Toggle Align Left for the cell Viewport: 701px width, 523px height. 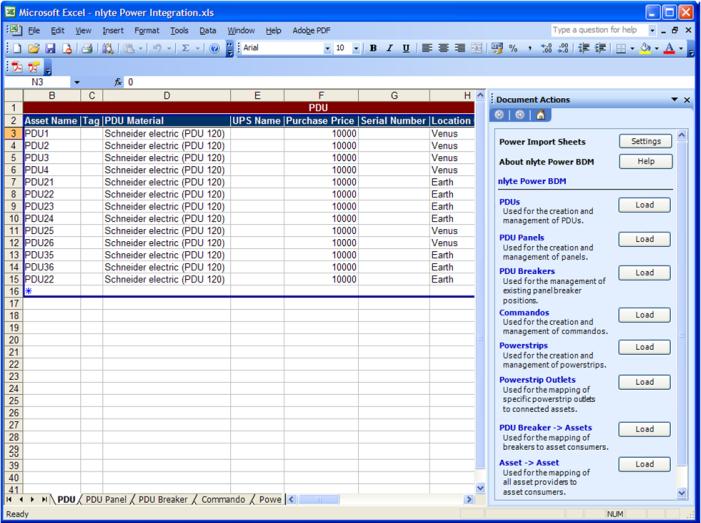click(427, 48)
